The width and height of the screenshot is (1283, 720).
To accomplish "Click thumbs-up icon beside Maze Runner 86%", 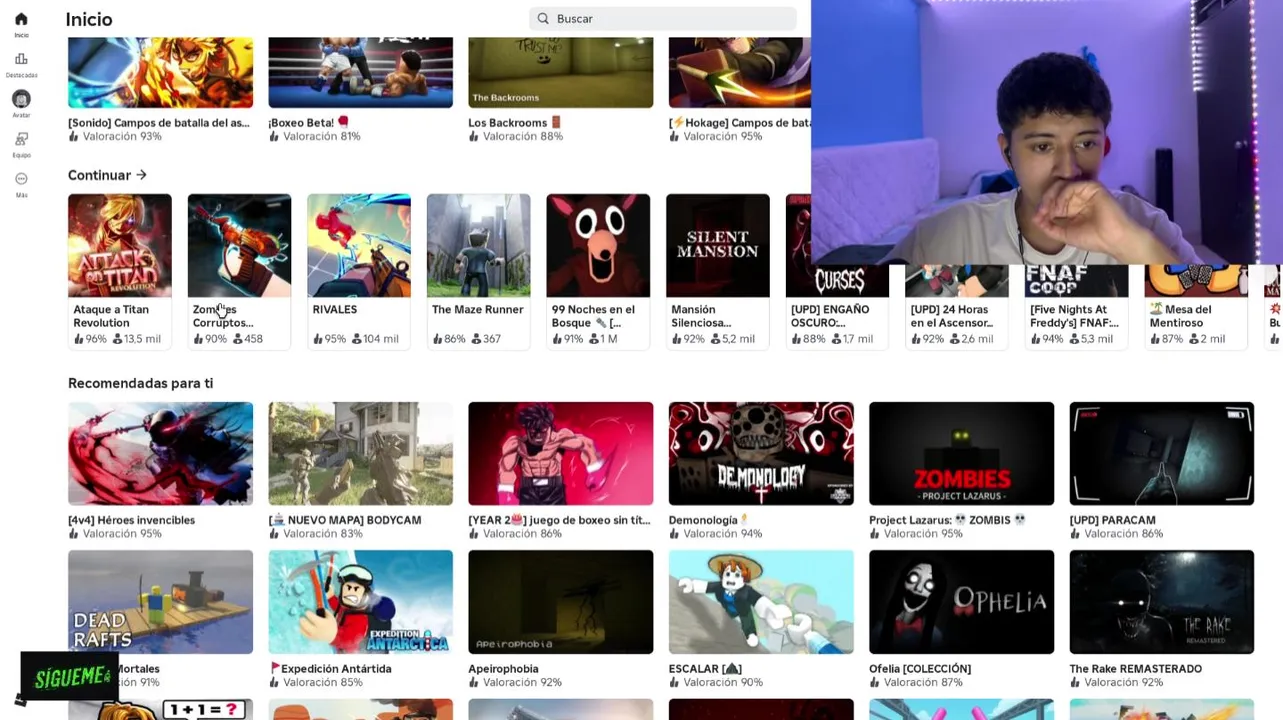I will [438, 339].
